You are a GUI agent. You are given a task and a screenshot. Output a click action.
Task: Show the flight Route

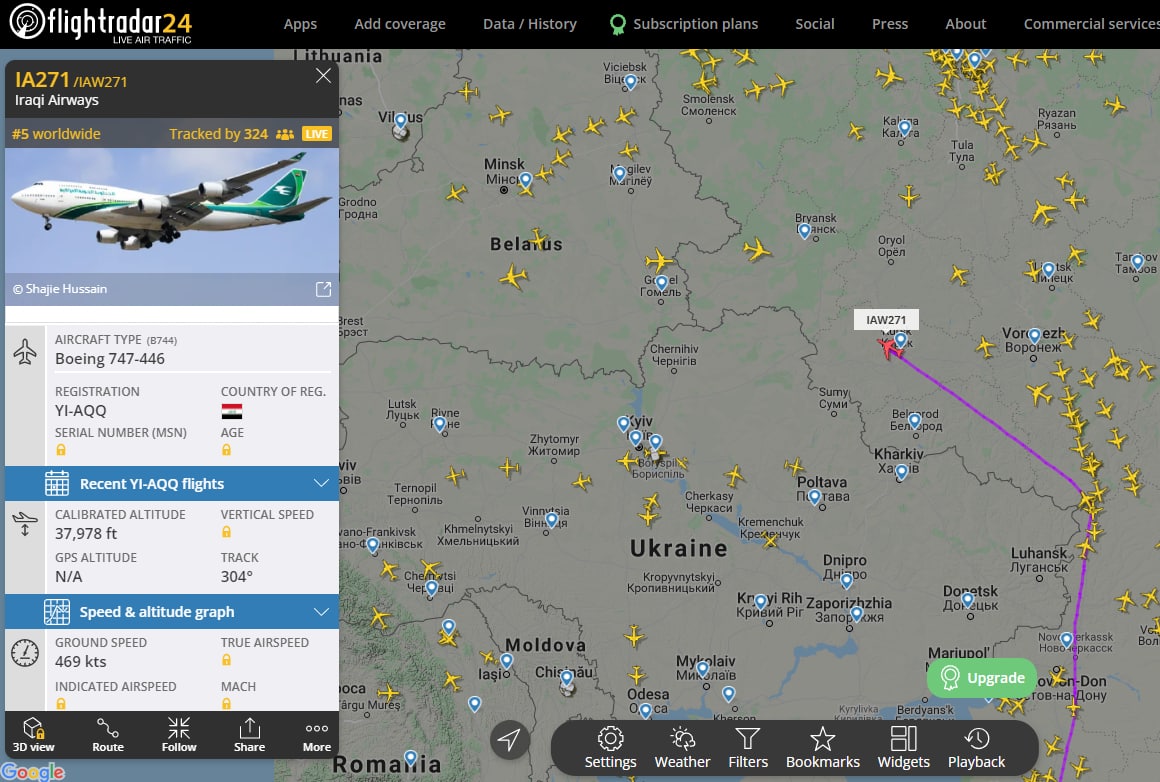pos(108,735)
